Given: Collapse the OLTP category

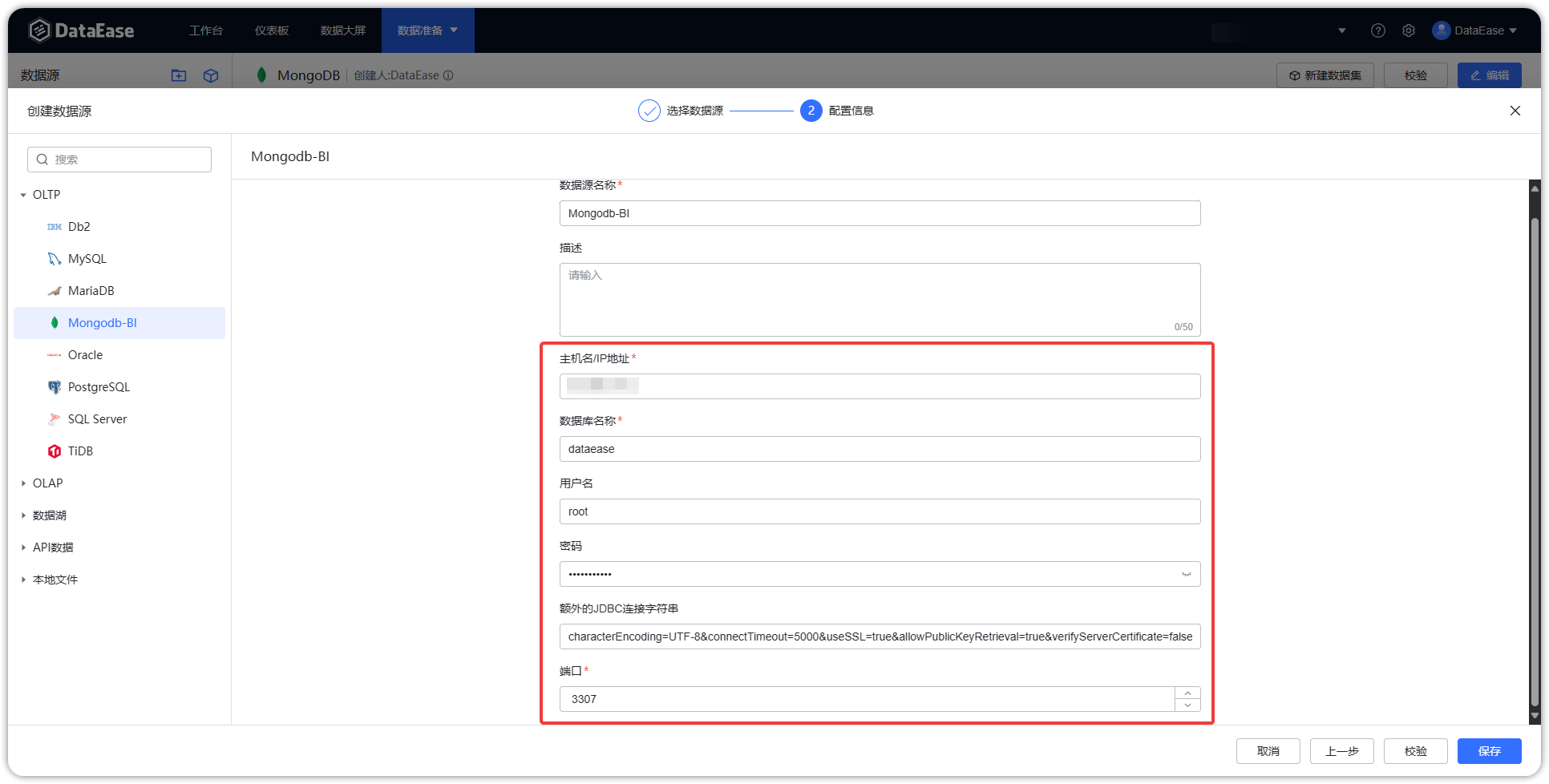Looking at the screenshot, I should point(23,195).
